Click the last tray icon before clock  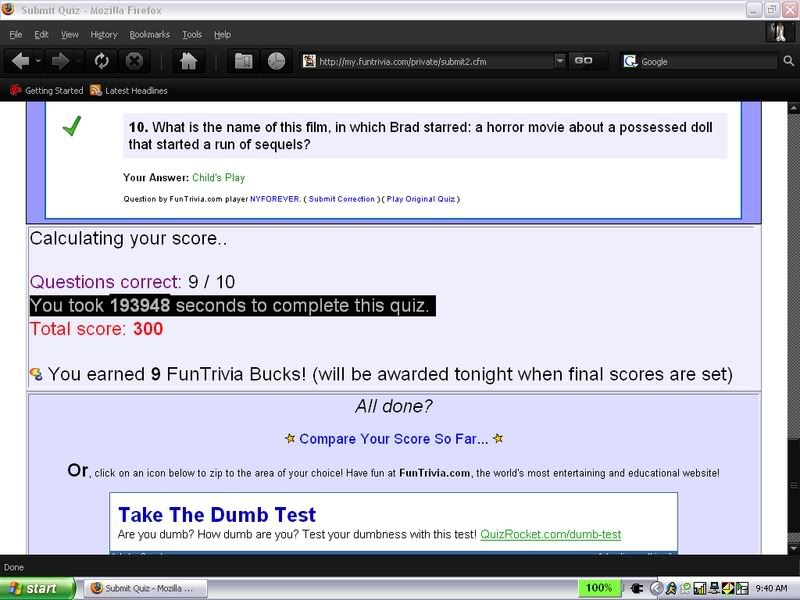pos(742,588)
